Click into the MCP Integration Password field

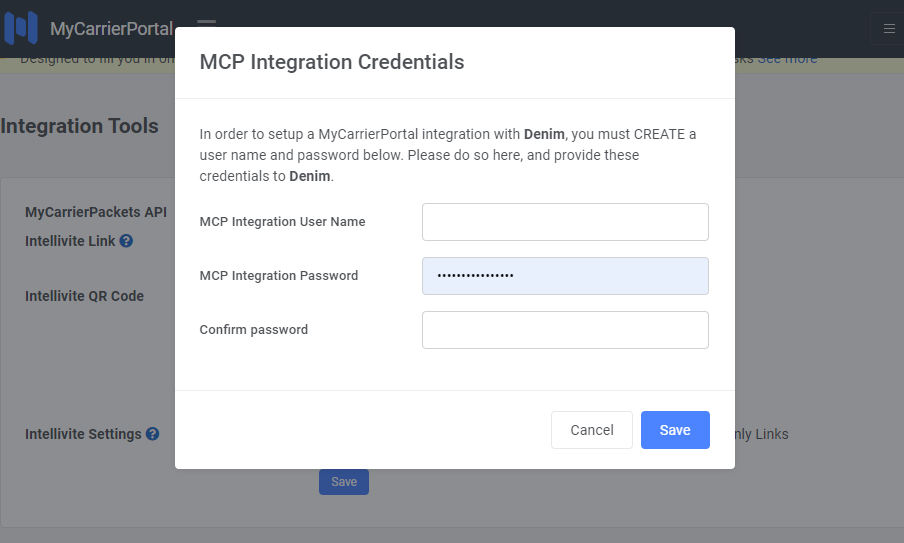tap(565, 276)
